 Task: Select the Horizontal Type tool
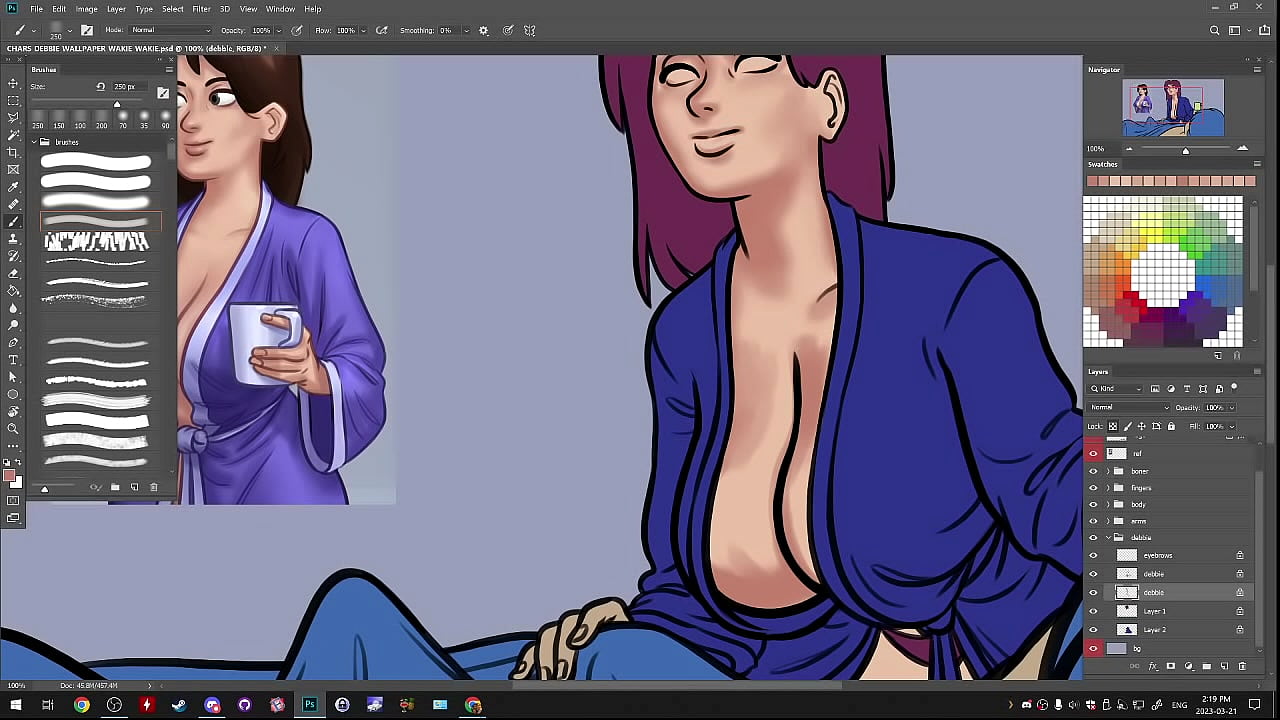click(x=13, y=360)
